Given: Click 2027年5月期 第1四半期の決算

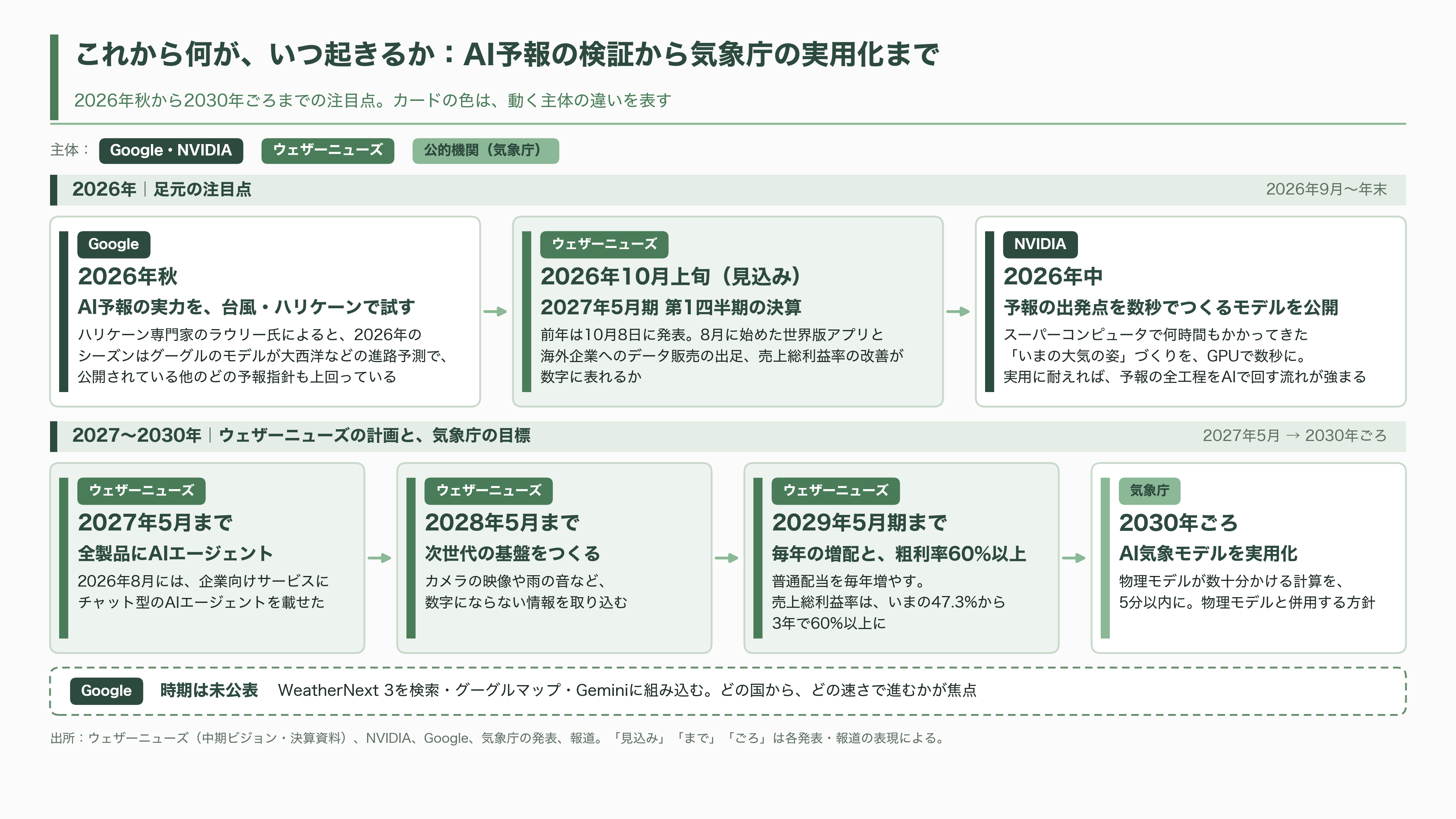Looking at the screenshot, I should coord(671,308).
